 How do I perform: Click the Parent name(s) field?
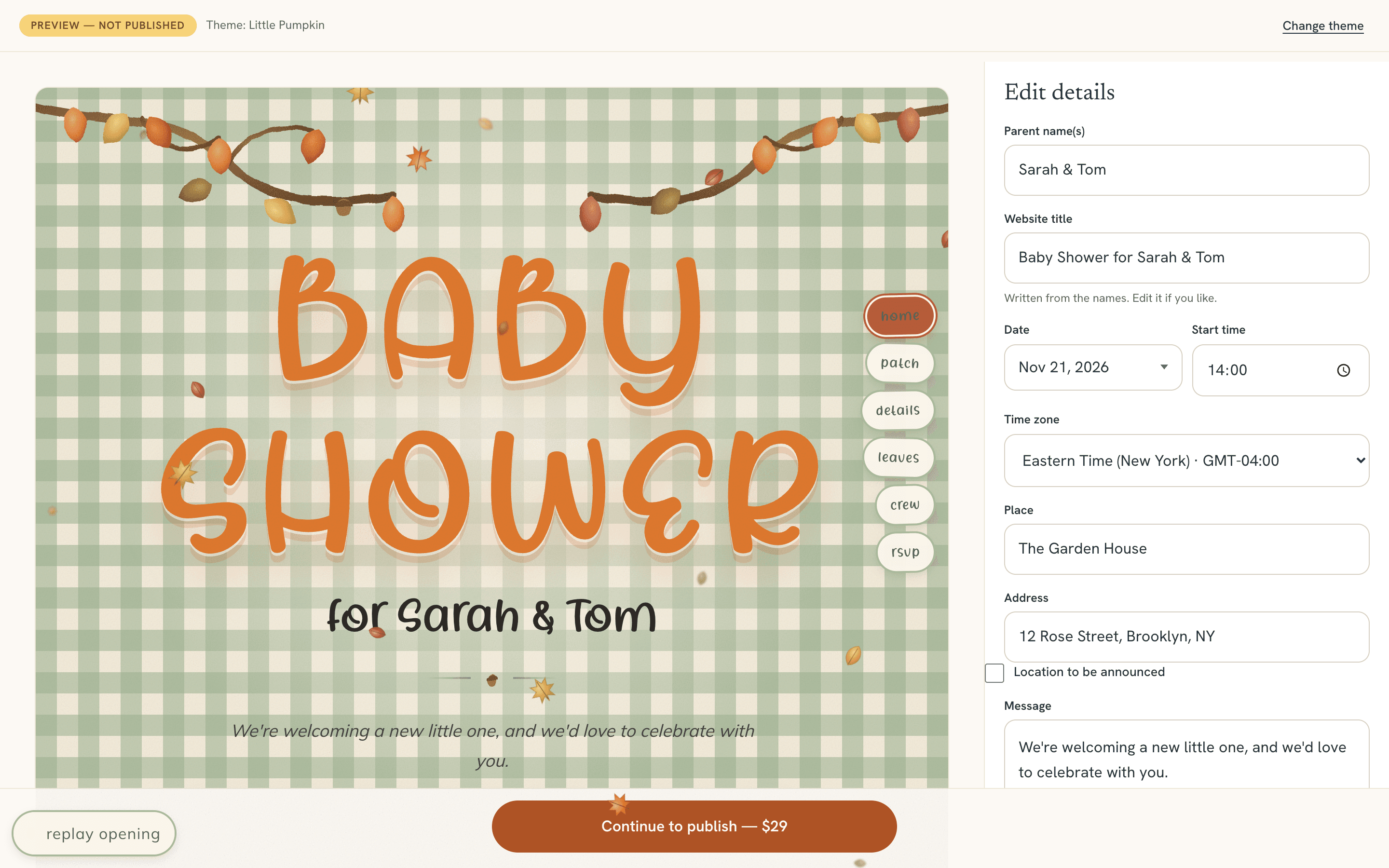pyautogui.click(x=1186, y=170)
